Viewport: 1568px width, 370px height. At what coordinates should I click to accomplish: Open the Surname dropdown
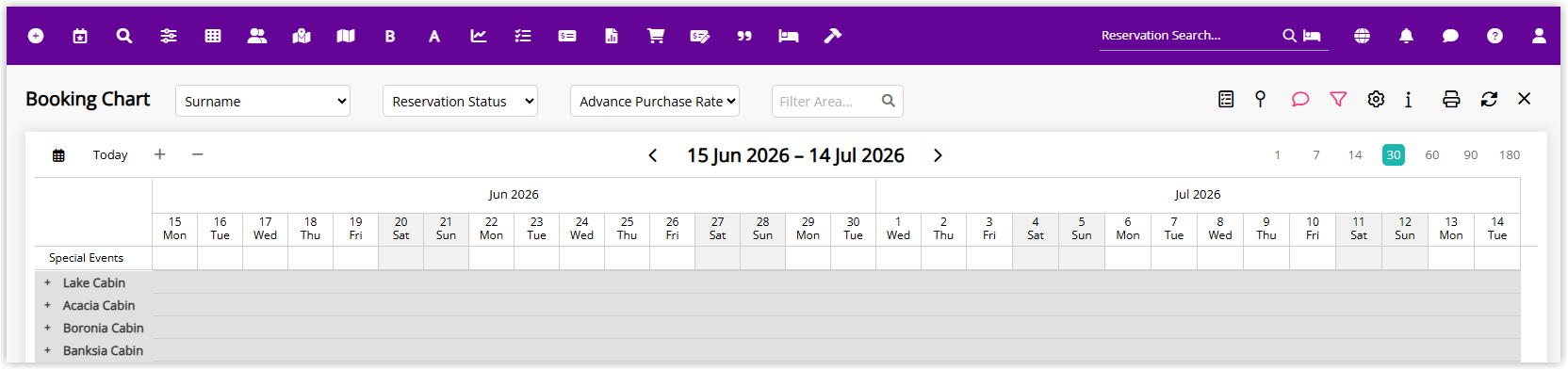(x=263, y=101)
